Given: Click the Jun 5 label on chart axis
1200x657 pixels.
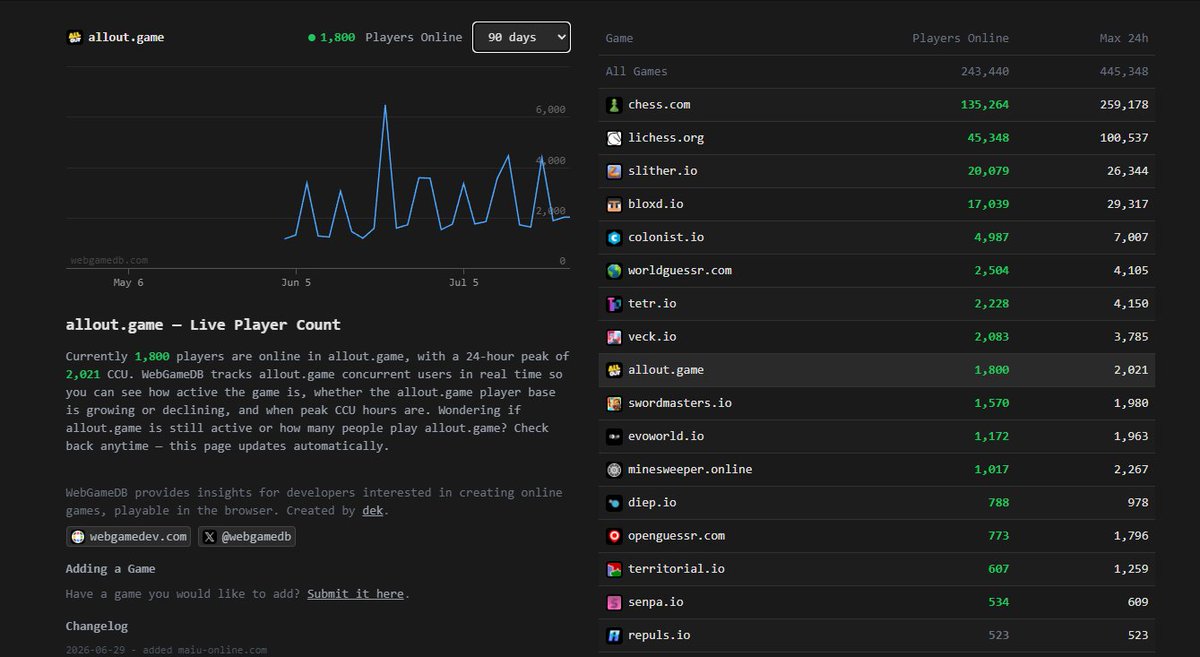Looking at the screenshot, I should click(x=295, y=283).
